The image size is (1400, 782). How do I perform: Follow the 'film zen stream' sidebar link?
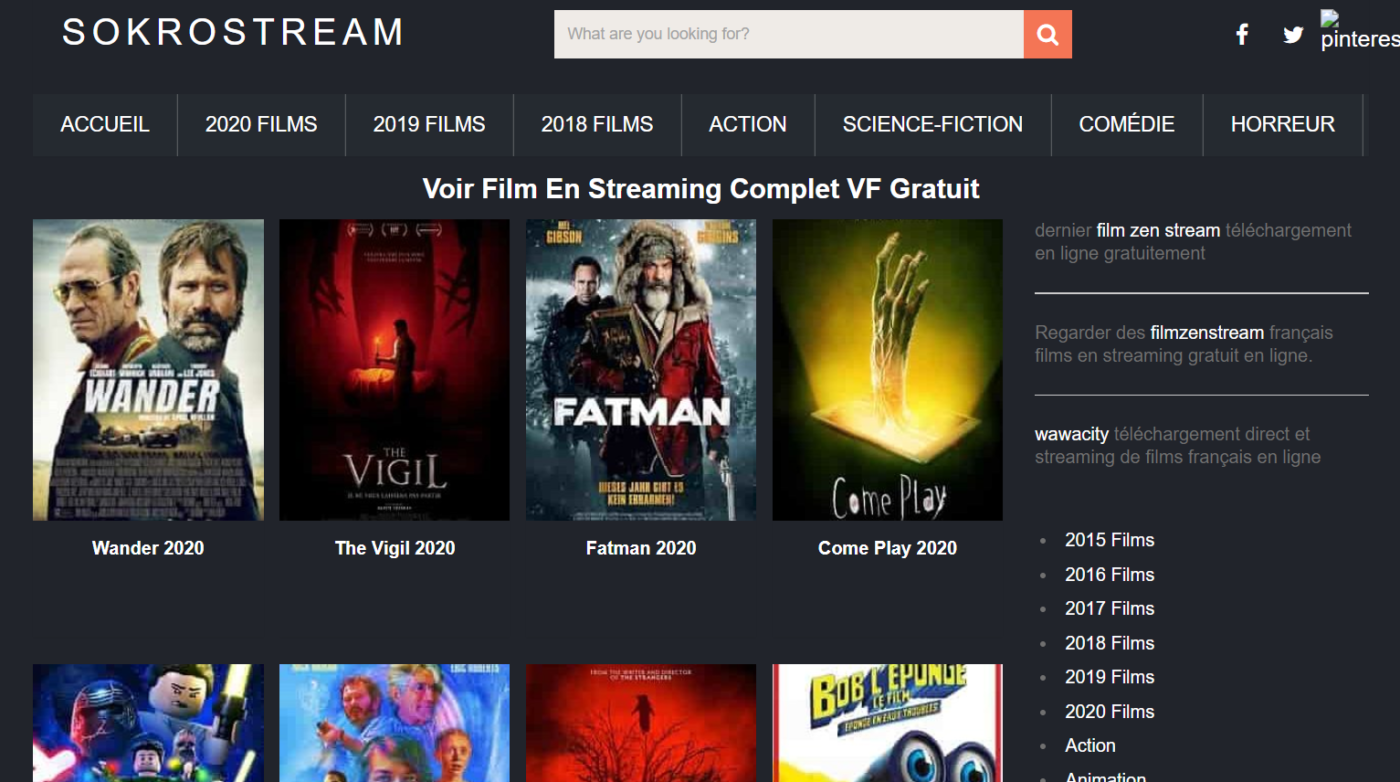click(1158, 230)
